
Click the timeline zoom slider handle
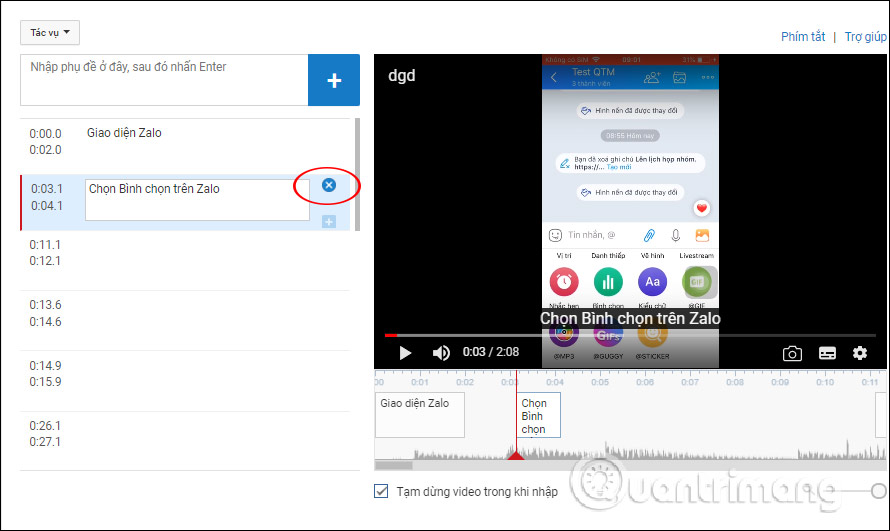coord(879,491)
